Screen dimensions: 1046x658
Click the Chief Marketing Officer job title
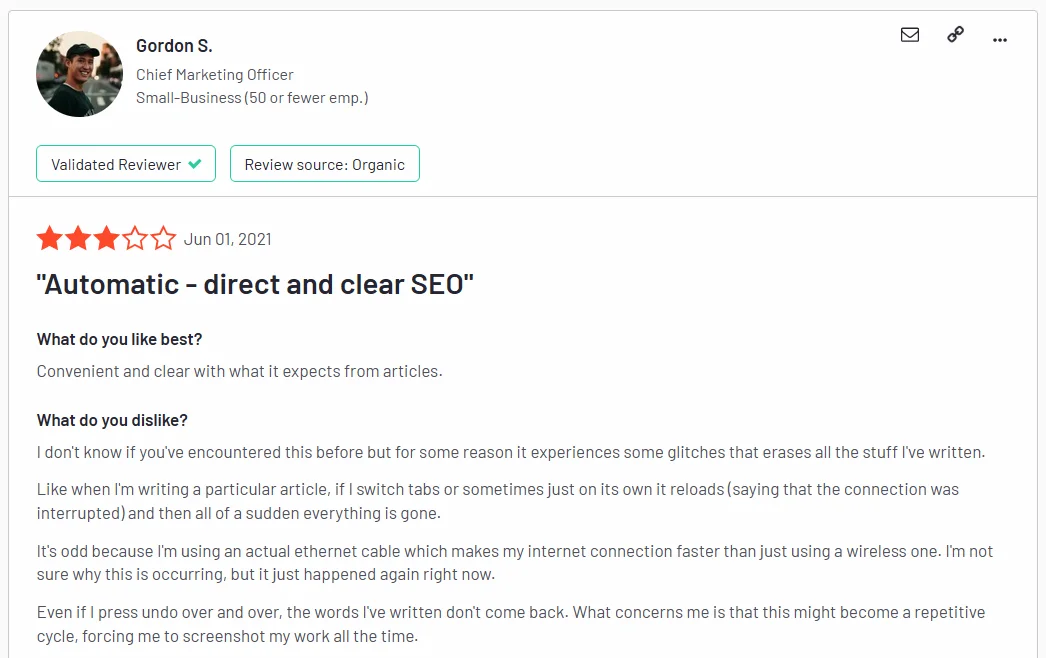pos(215,74)
